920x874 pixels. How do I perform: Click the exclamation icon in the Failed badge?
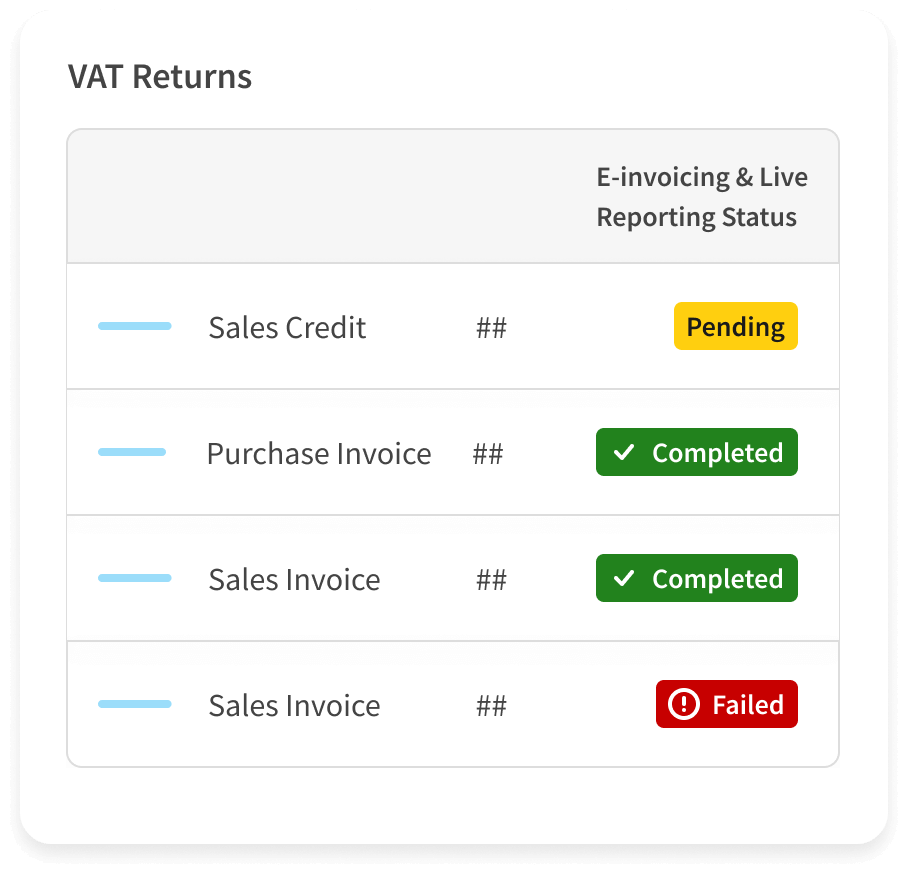pos(684,705)
